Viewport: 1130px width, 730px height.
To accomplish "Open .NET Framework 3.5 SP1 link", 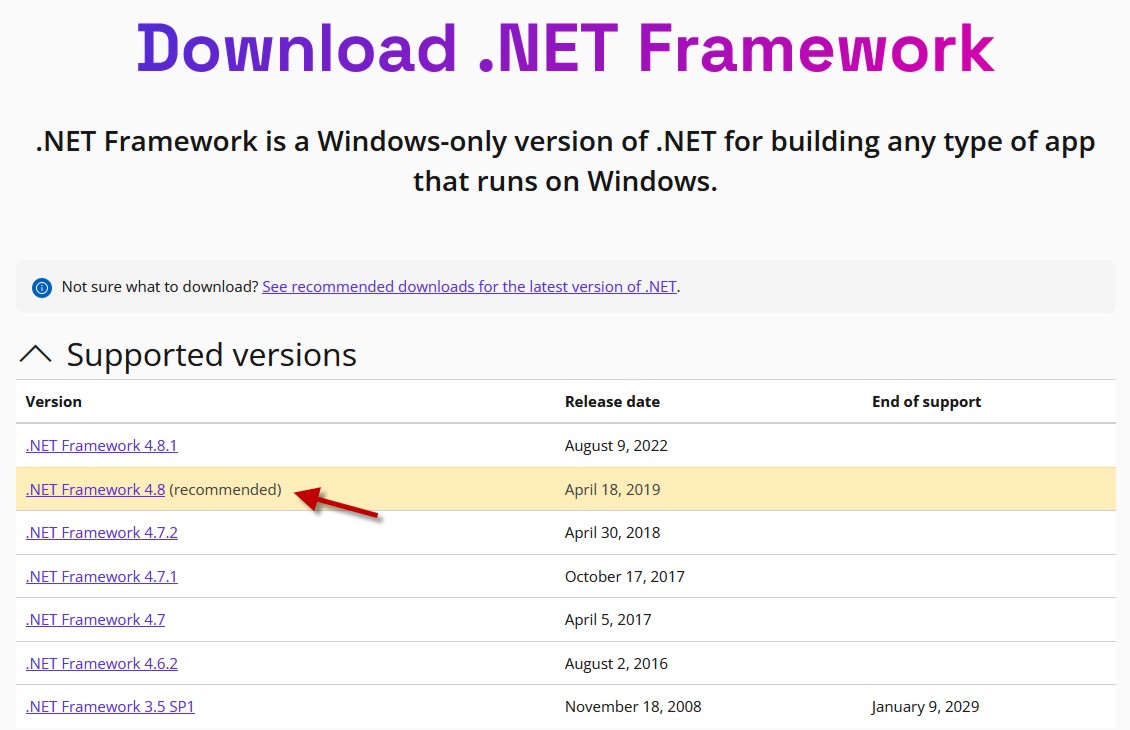I will coord(110,707).
